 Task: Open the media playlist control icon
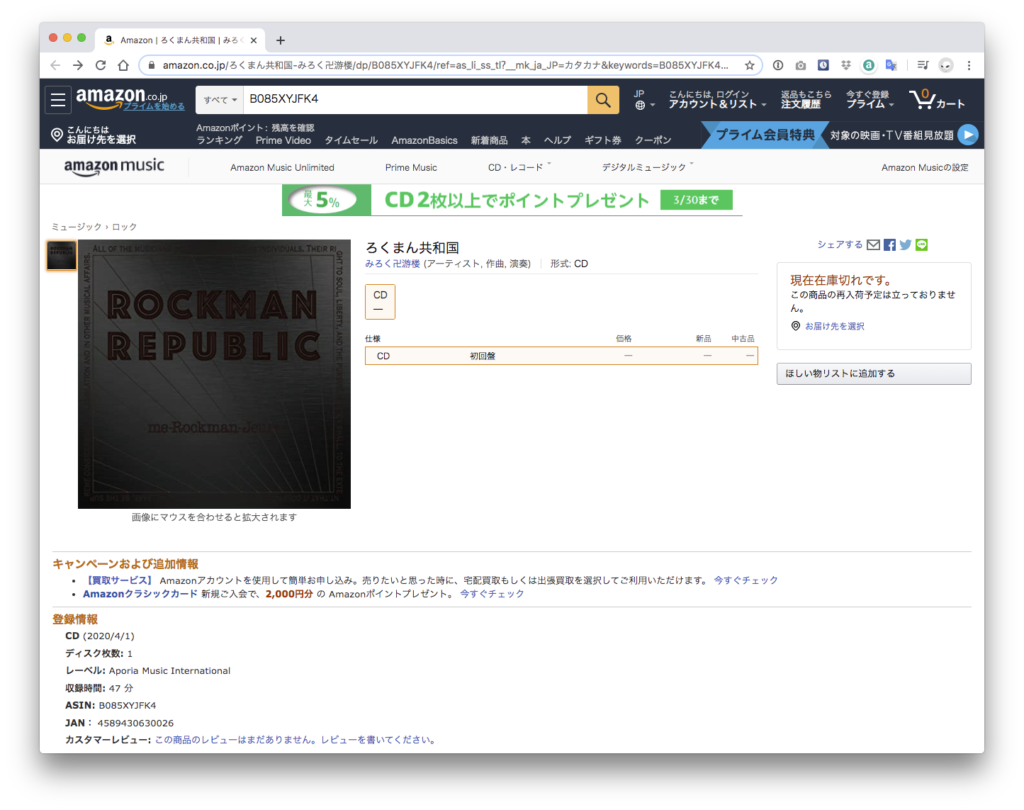[x=922, y=65]
